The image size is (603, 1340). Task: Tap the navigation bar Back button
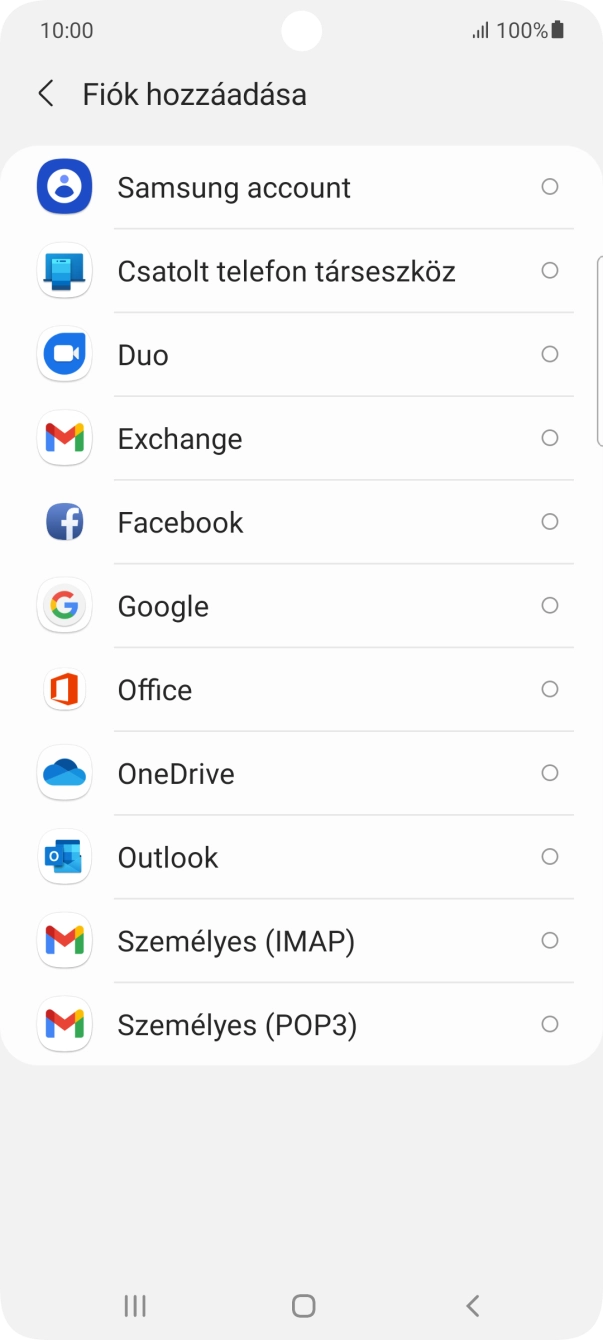471,1305
